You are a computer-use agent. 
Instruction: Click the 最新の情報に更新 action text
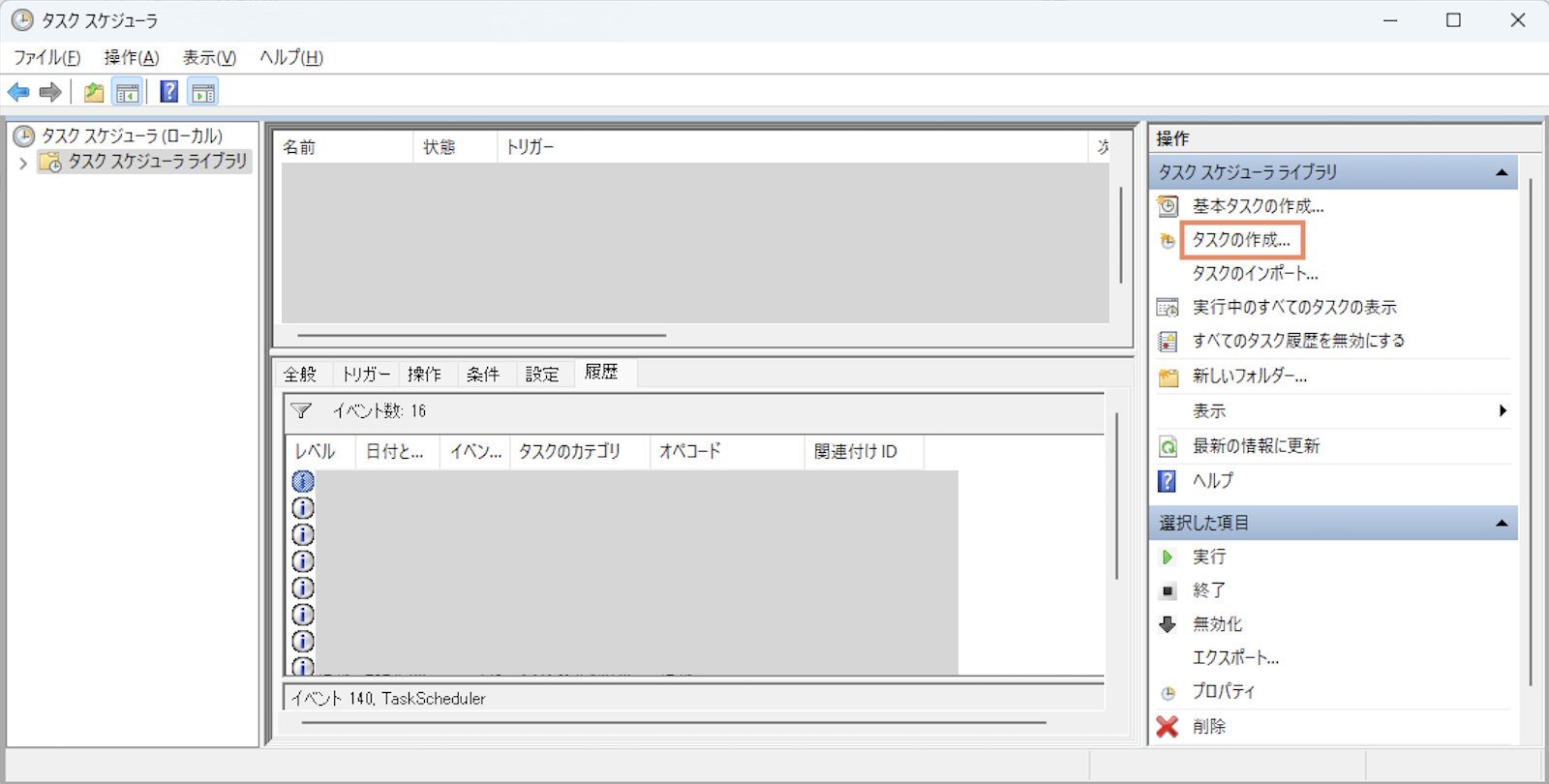1256,446
